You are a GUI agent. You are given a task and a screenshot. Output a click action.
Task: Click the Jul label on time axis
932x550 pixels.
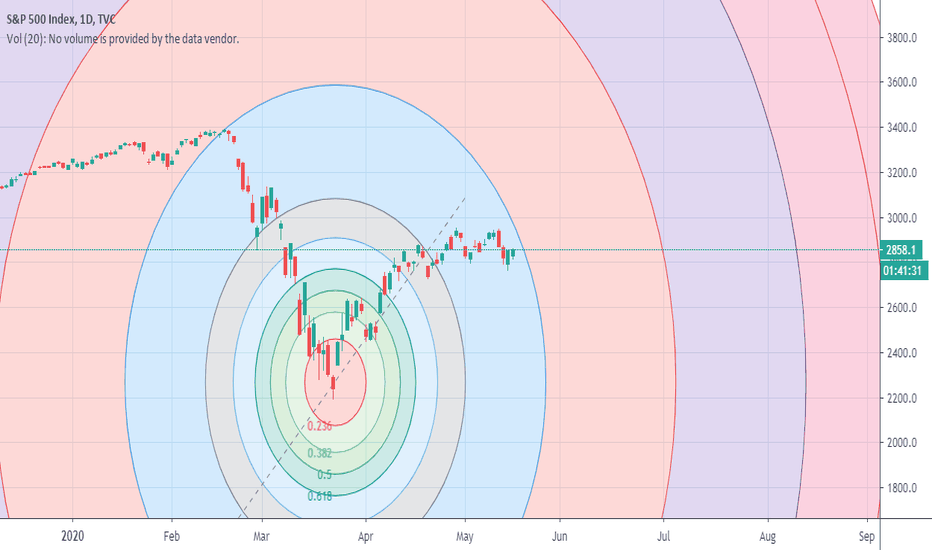click(663, 536)
